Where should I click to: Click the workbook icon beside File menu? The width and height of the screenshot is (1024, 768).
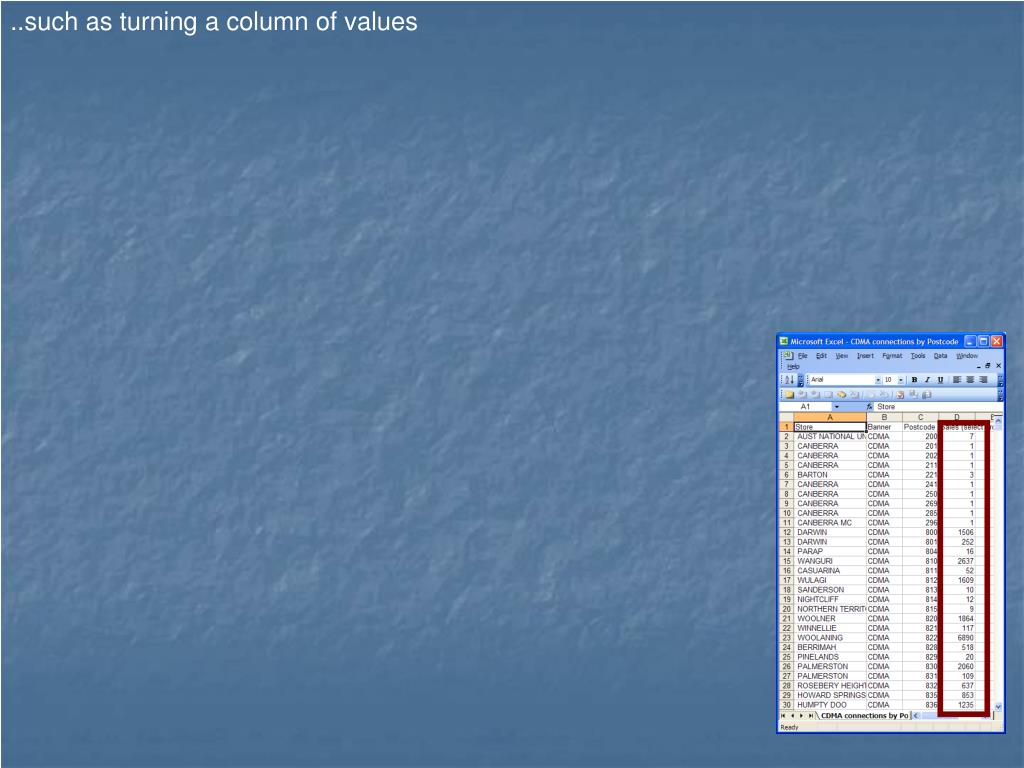click(788, 355)
